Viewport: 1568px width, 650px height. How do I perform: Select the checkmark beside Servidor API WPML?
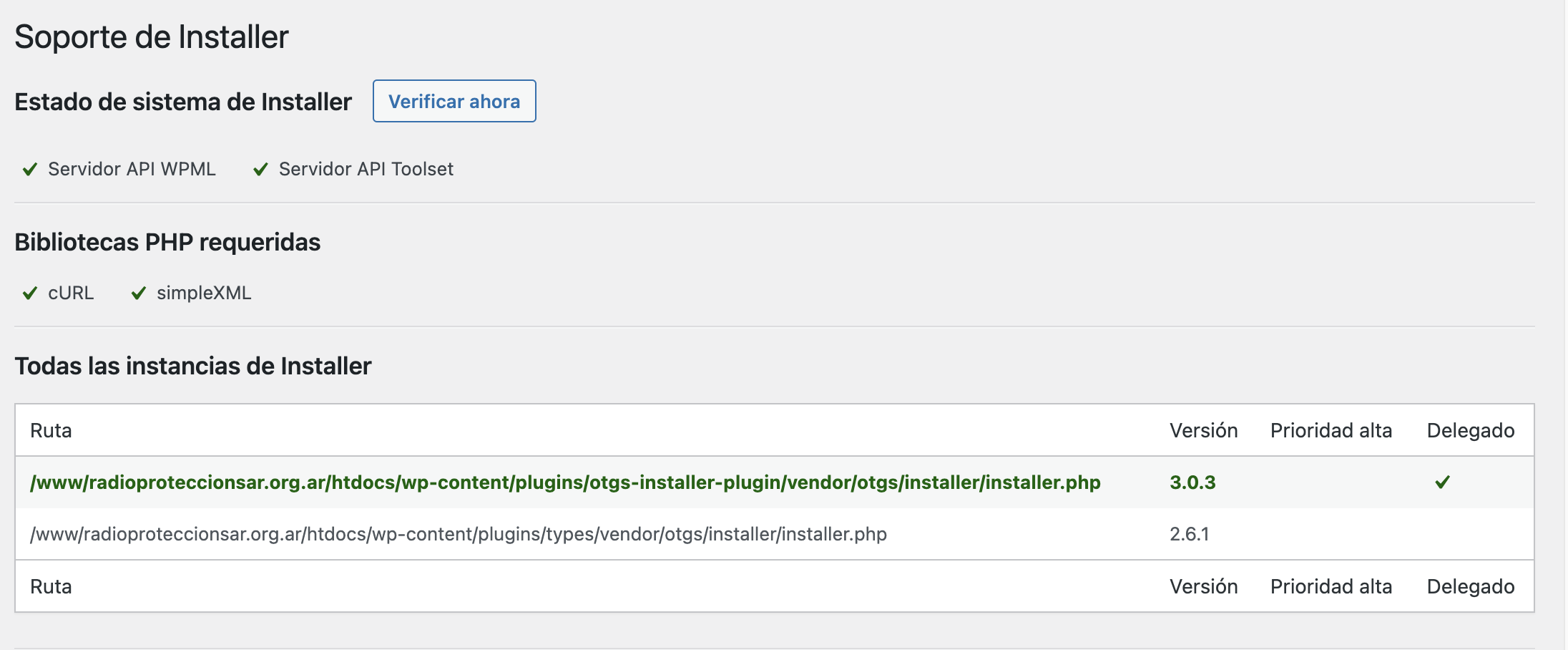[30, 170]
